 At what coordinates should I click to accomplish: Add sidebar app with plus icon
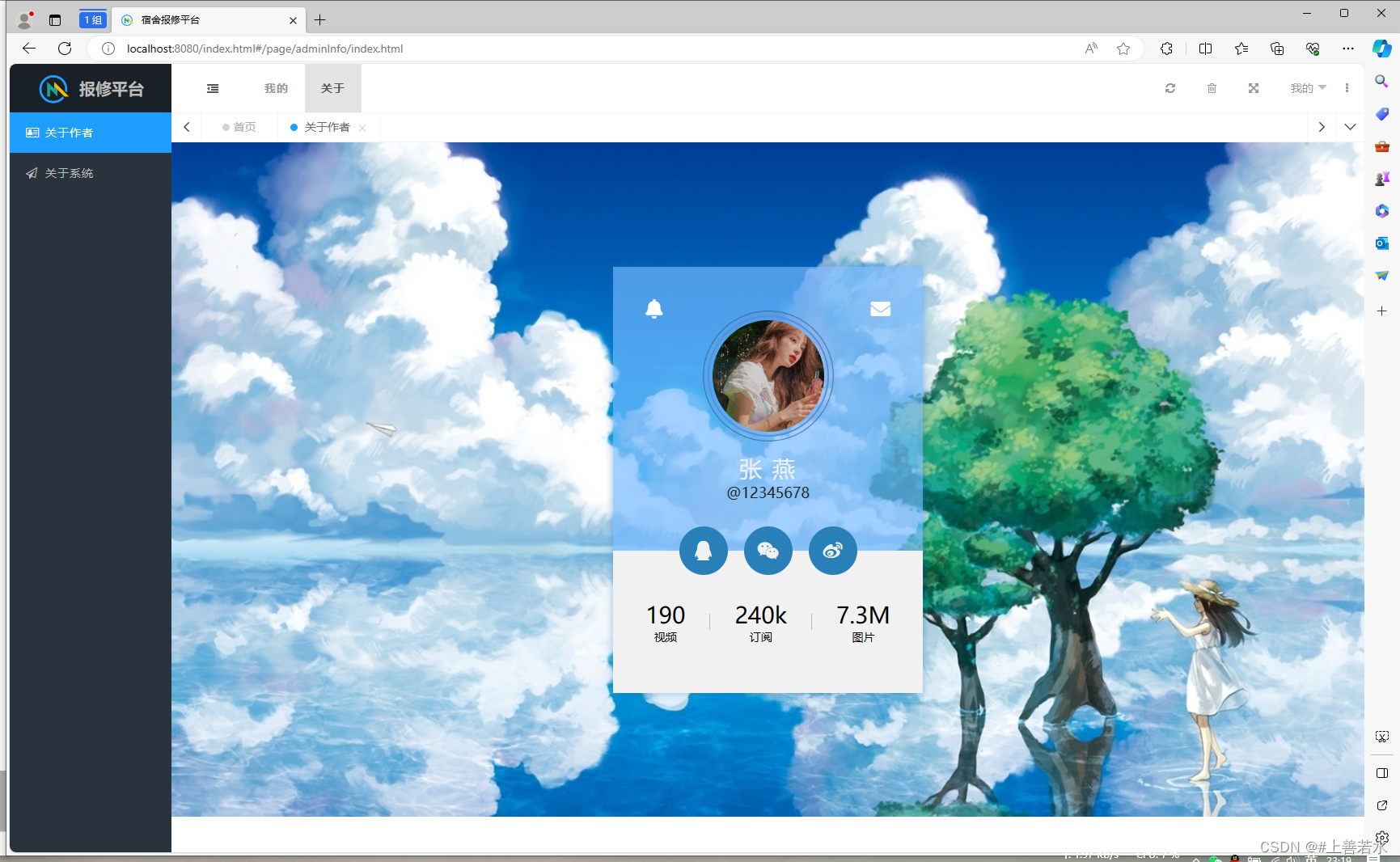pos(1381,311)
